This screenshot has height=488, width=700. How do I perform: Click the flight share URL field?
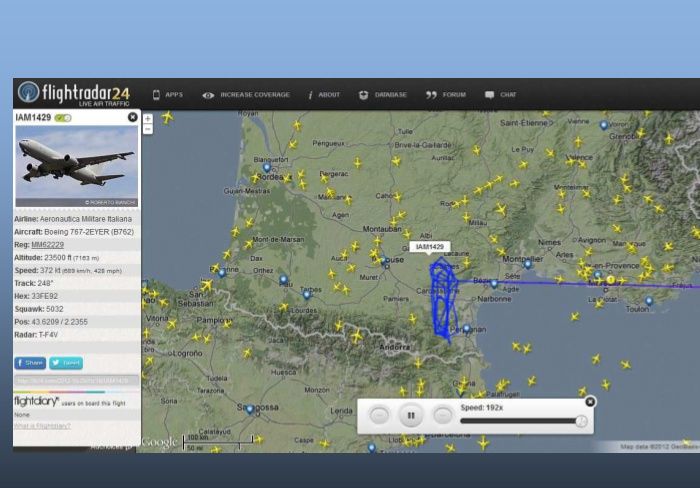click(x=77, y=380)
